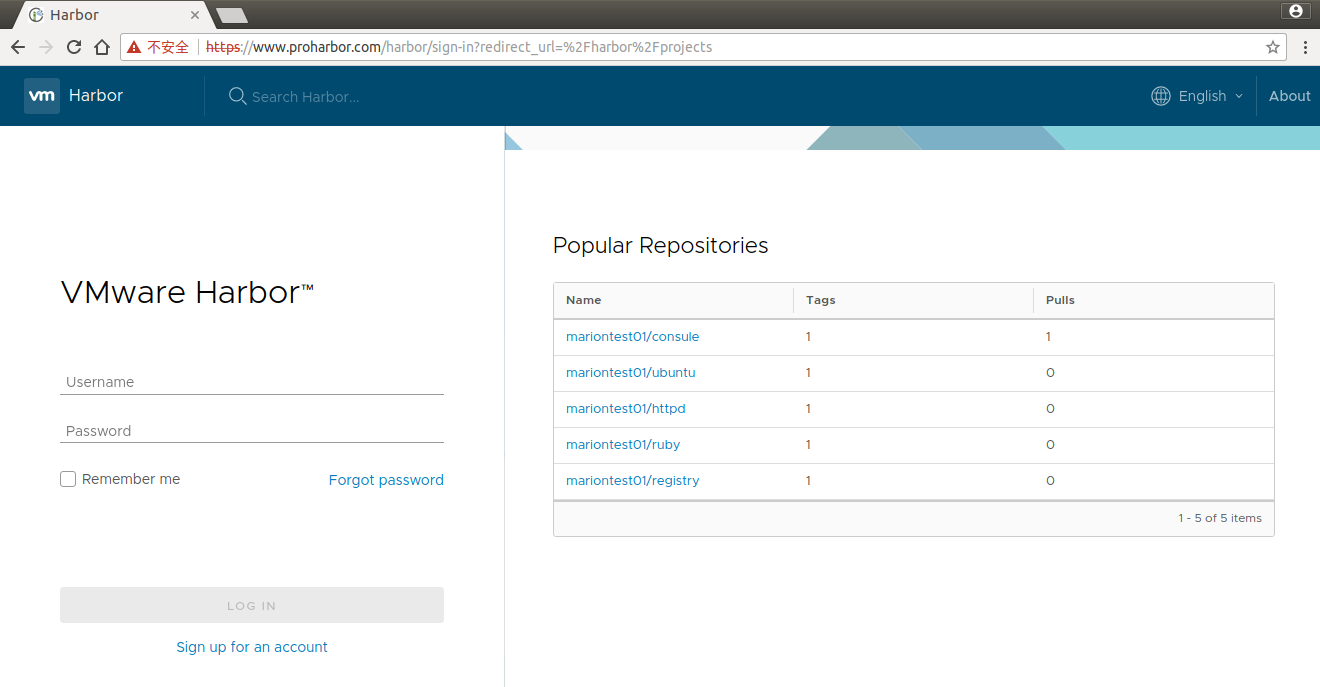Bookmark this page with the star icon

click(1273, 47)
